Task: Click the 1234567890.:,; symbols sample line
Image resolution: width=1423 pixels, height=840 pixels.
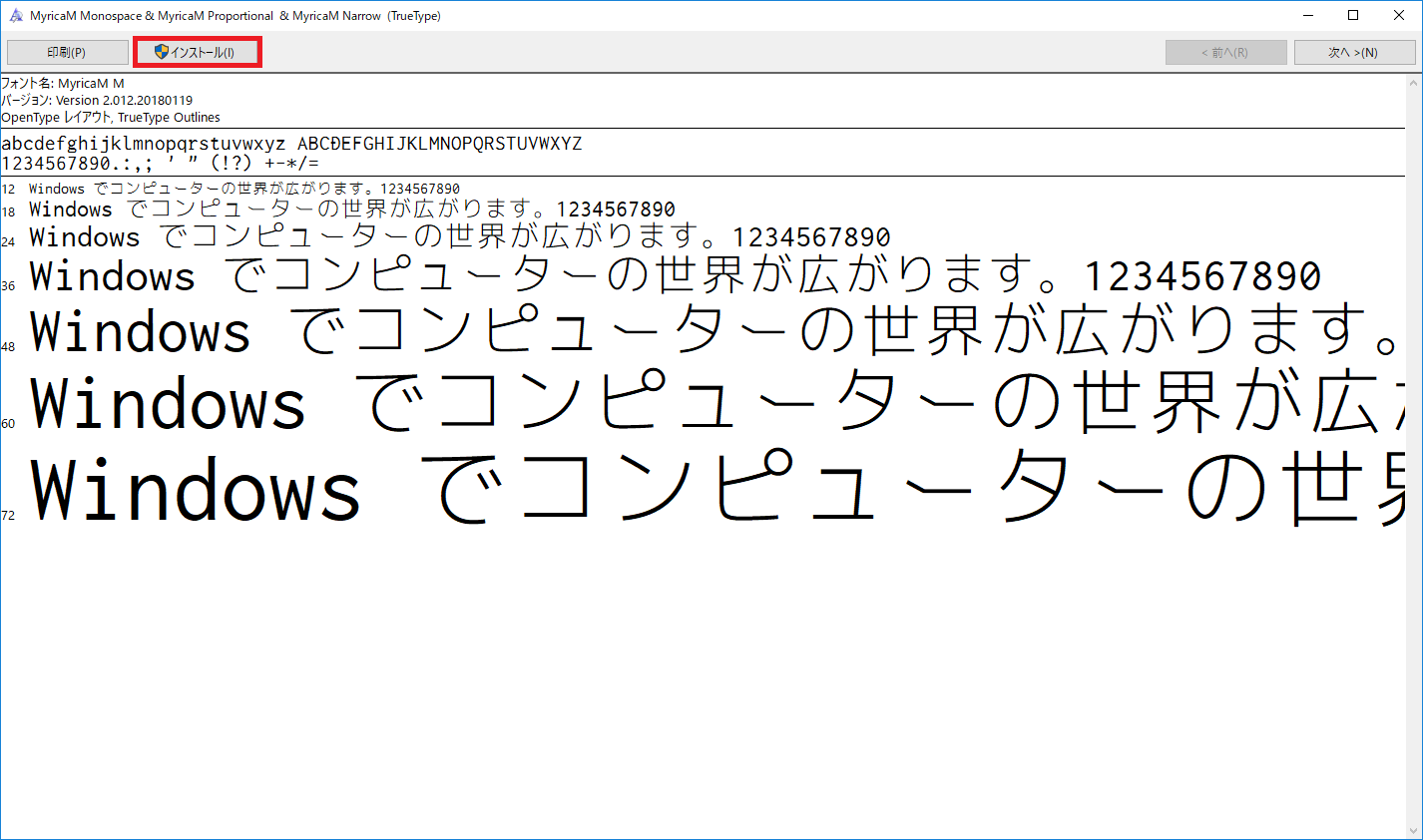Action: pos(161,164)
